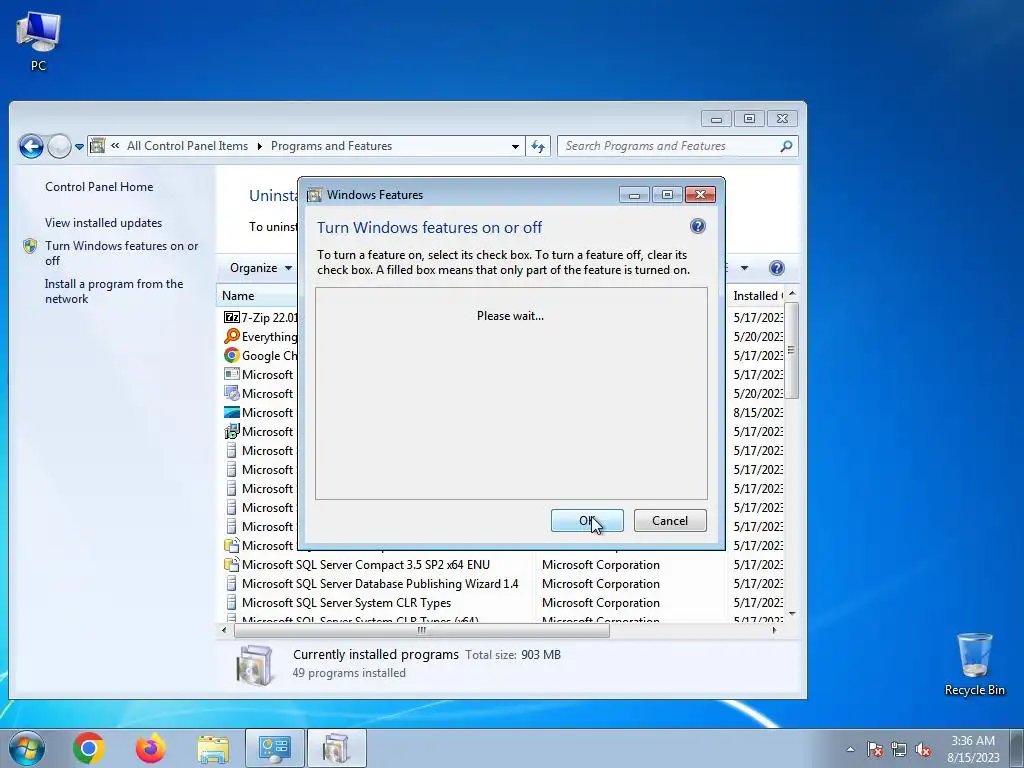The width and height of the screenshot is (1024, 768).
Task: Click the horizontal scroll left arrow
Action: 225,630
